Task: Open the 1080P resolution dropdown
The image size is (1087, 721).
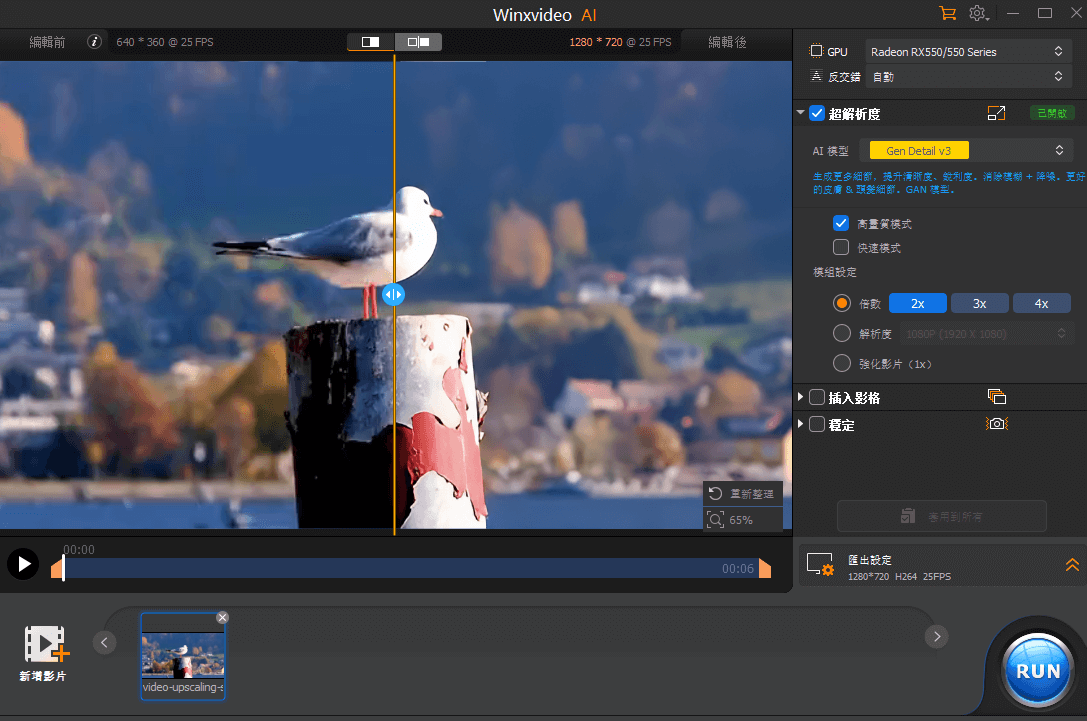Action: (x=985, y=334)
